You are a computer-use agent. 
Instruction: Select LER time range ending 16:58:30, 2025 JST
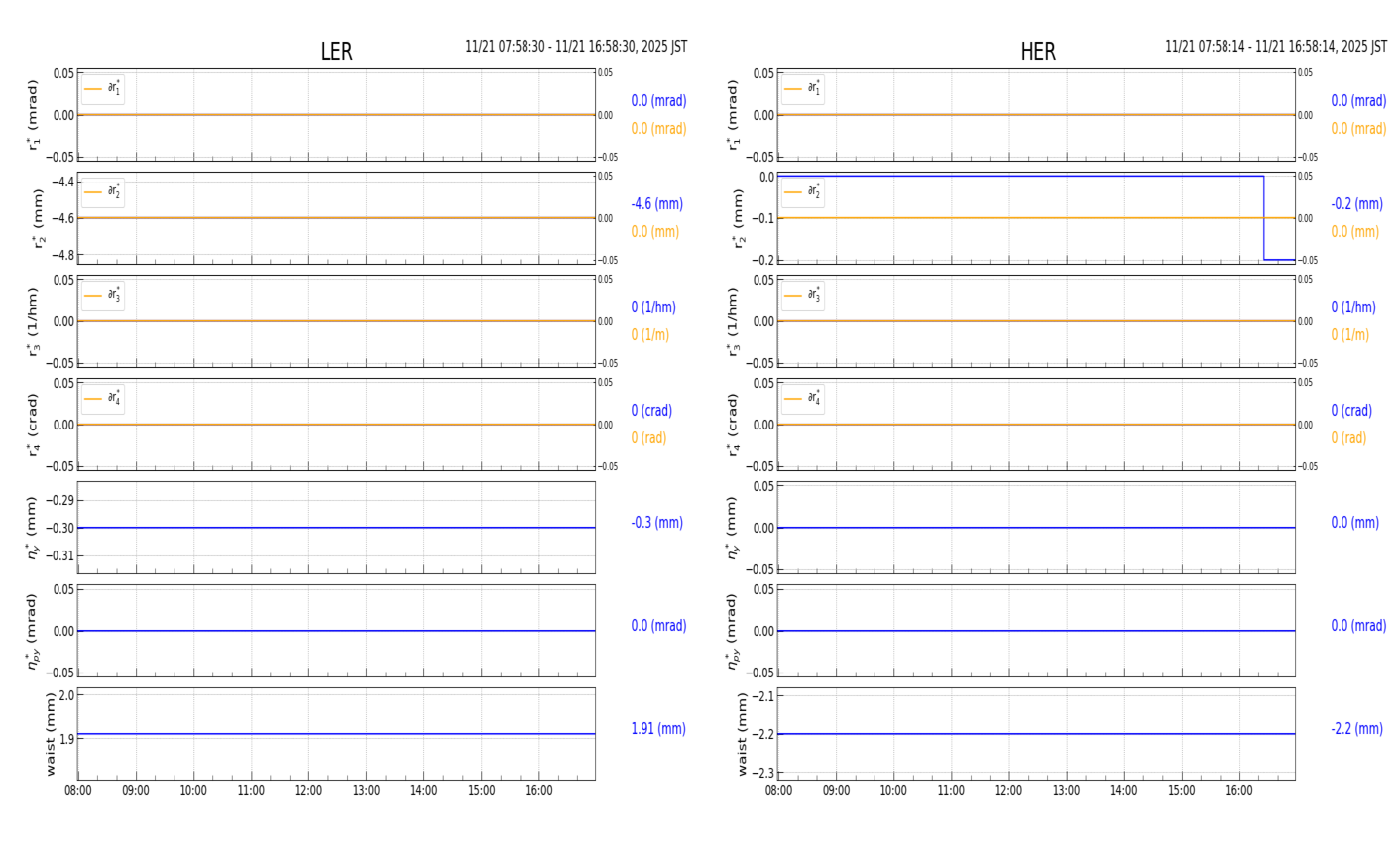[576, 47]
